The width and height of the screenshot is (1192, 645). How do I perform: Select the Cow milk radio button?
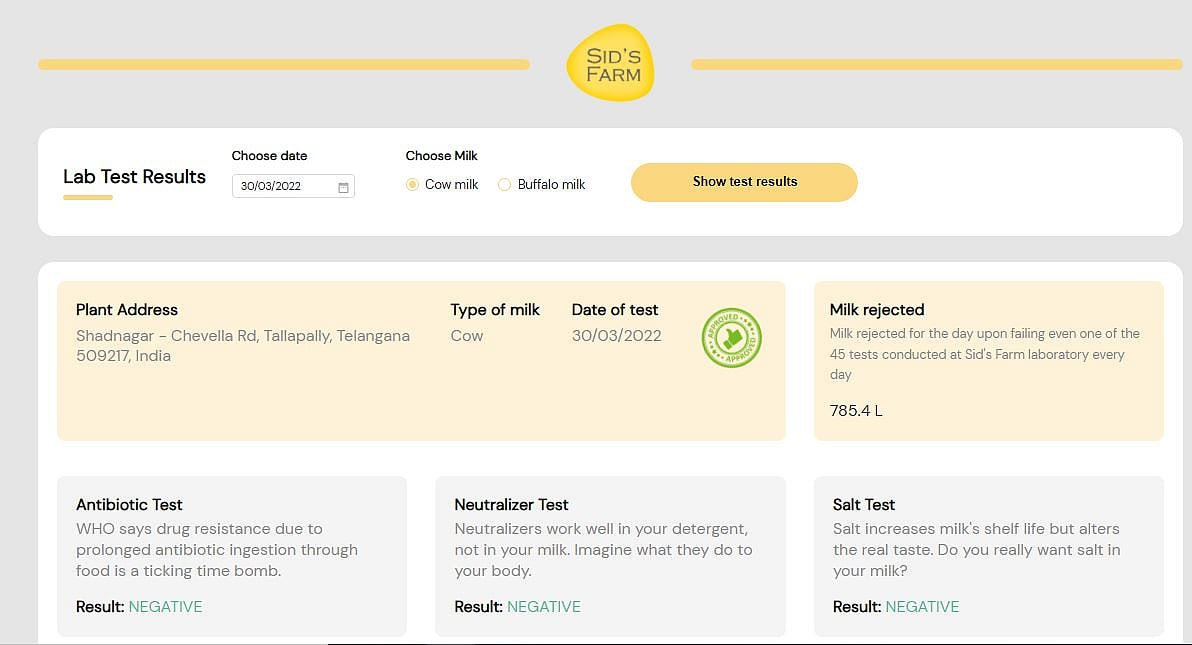412,185
